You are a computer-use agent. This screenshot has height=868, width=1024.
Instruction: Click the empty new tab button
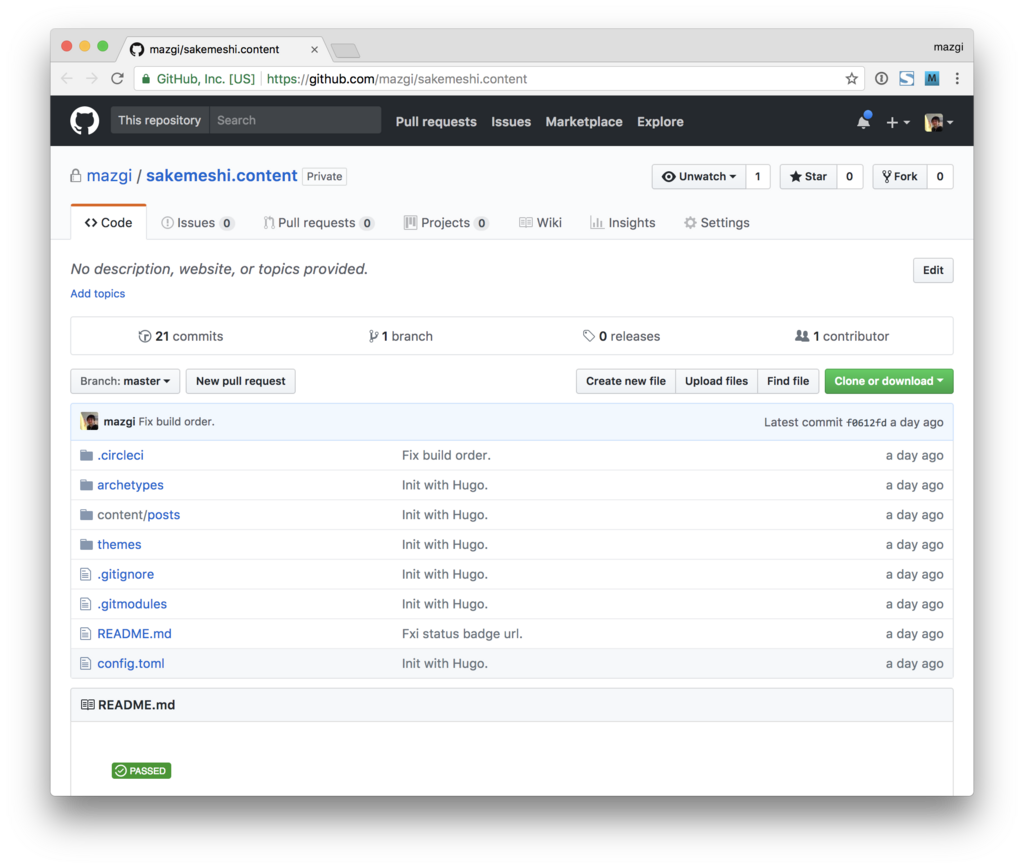click(x=345, y=50)
